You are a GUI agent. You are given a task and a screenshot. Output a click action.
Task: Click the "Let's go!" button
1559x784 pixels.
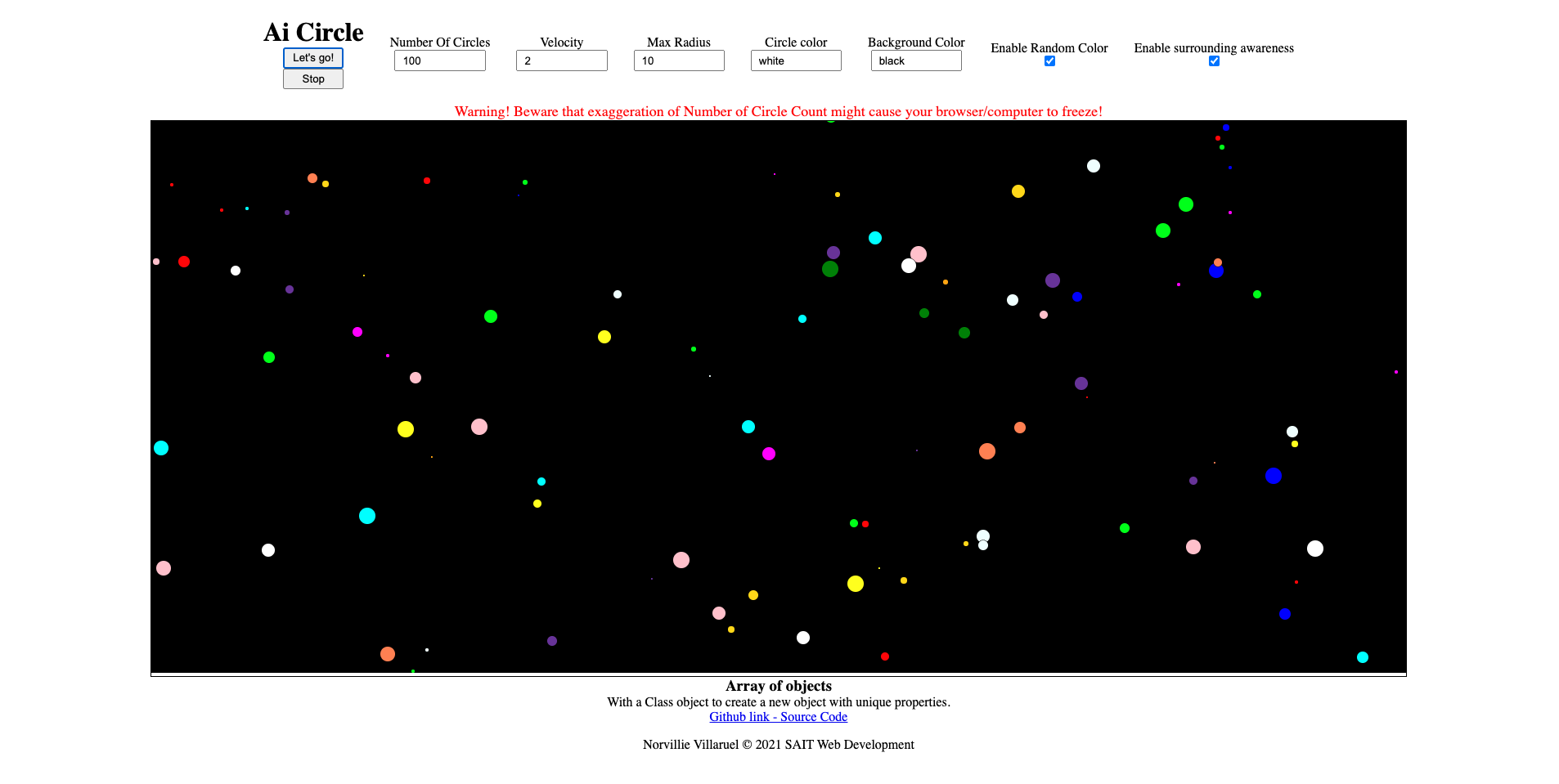coord(312,58)
